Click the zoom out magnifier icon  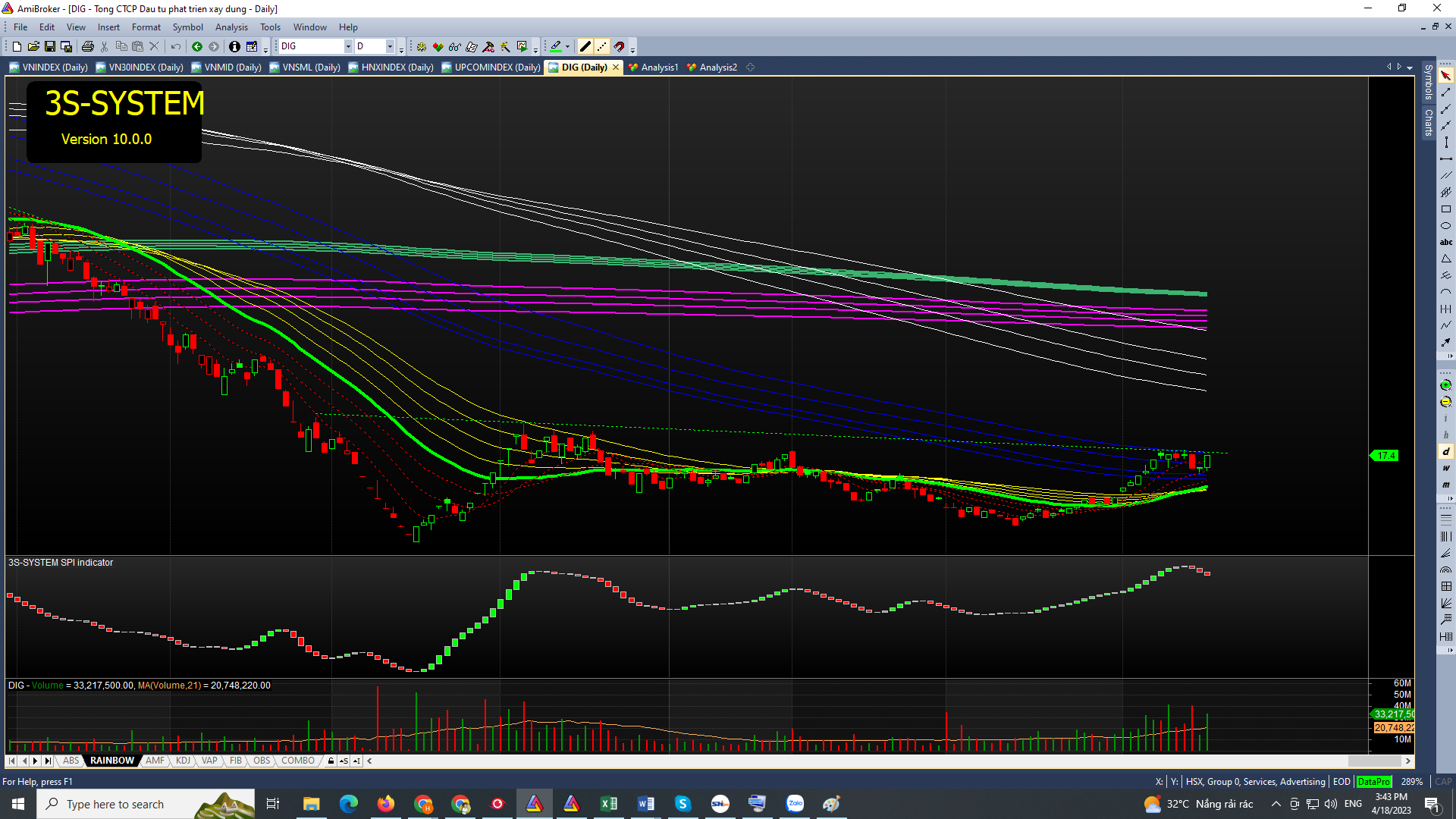(x=1446, y=402)
